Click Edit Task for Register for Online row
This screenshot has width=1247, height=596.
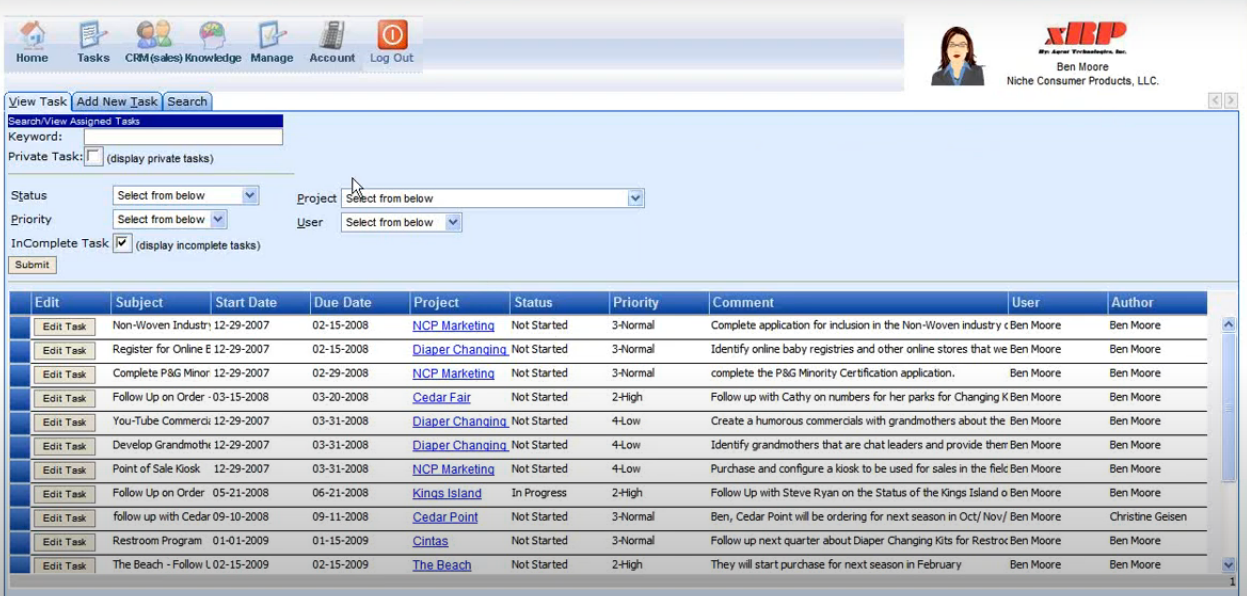[64, 350]
